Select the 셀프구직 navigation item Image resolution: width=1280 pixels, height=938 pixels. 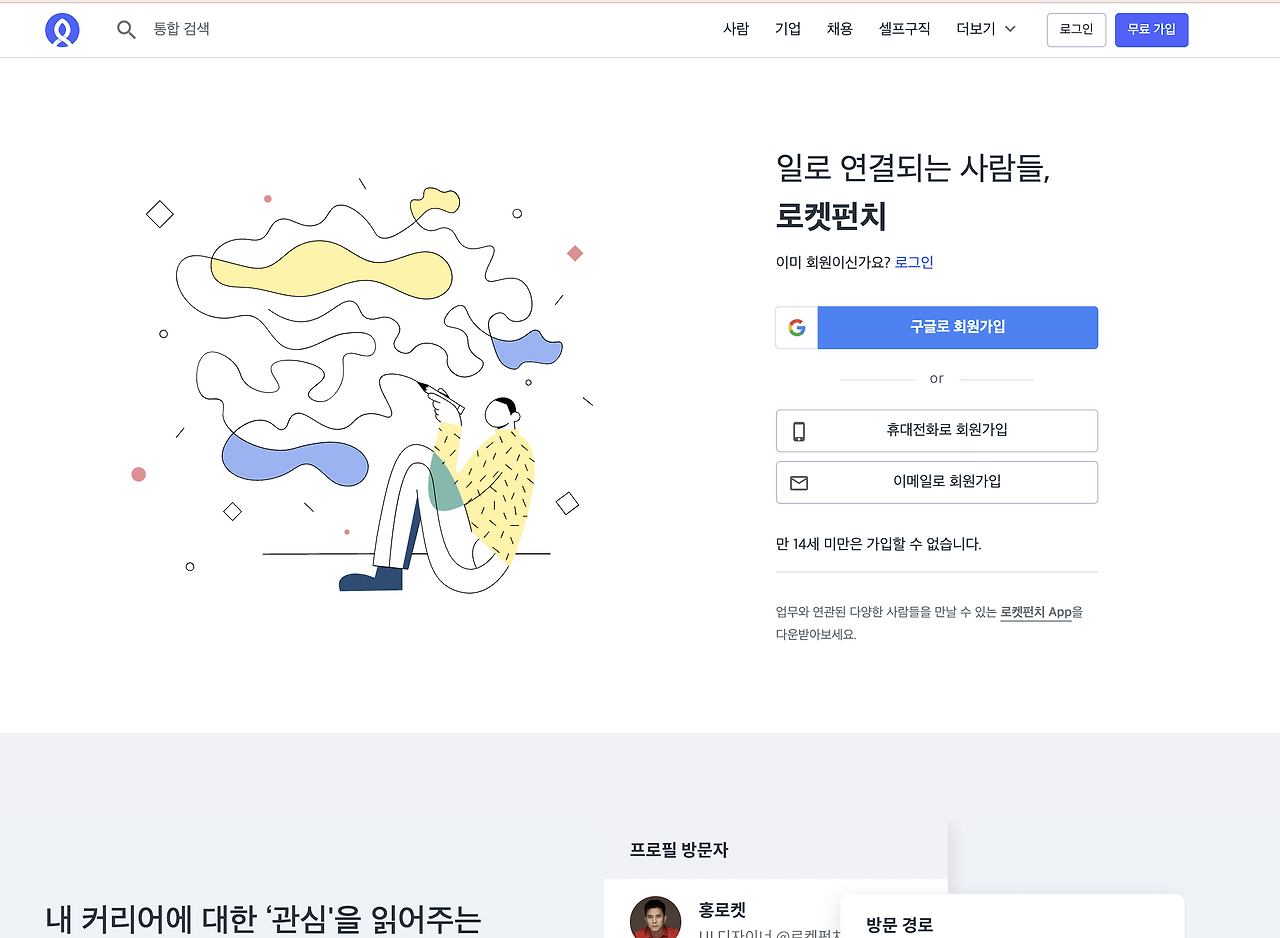903,29
